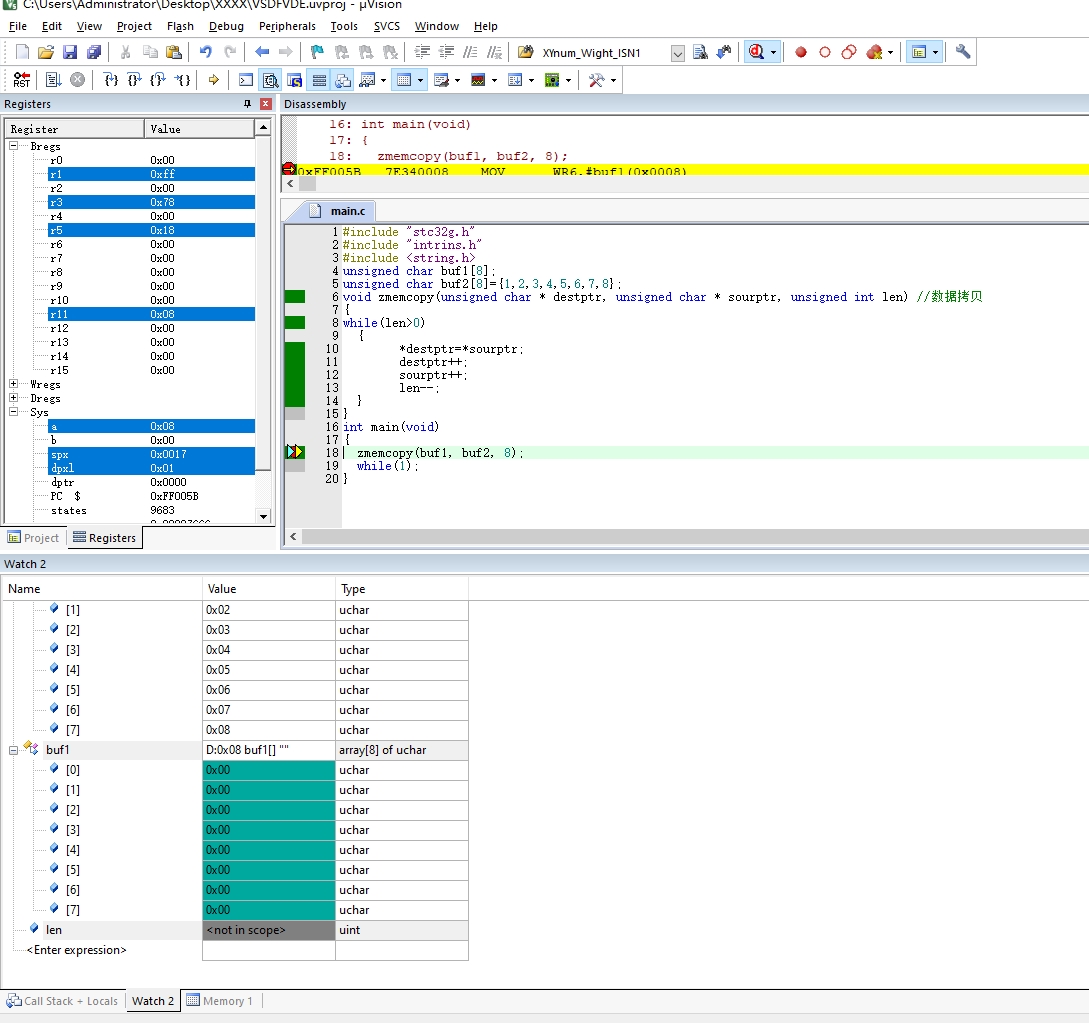Click the Undo arrow icon
The width and height of the screenshot is (1089, 1023).
pos(206,52)
